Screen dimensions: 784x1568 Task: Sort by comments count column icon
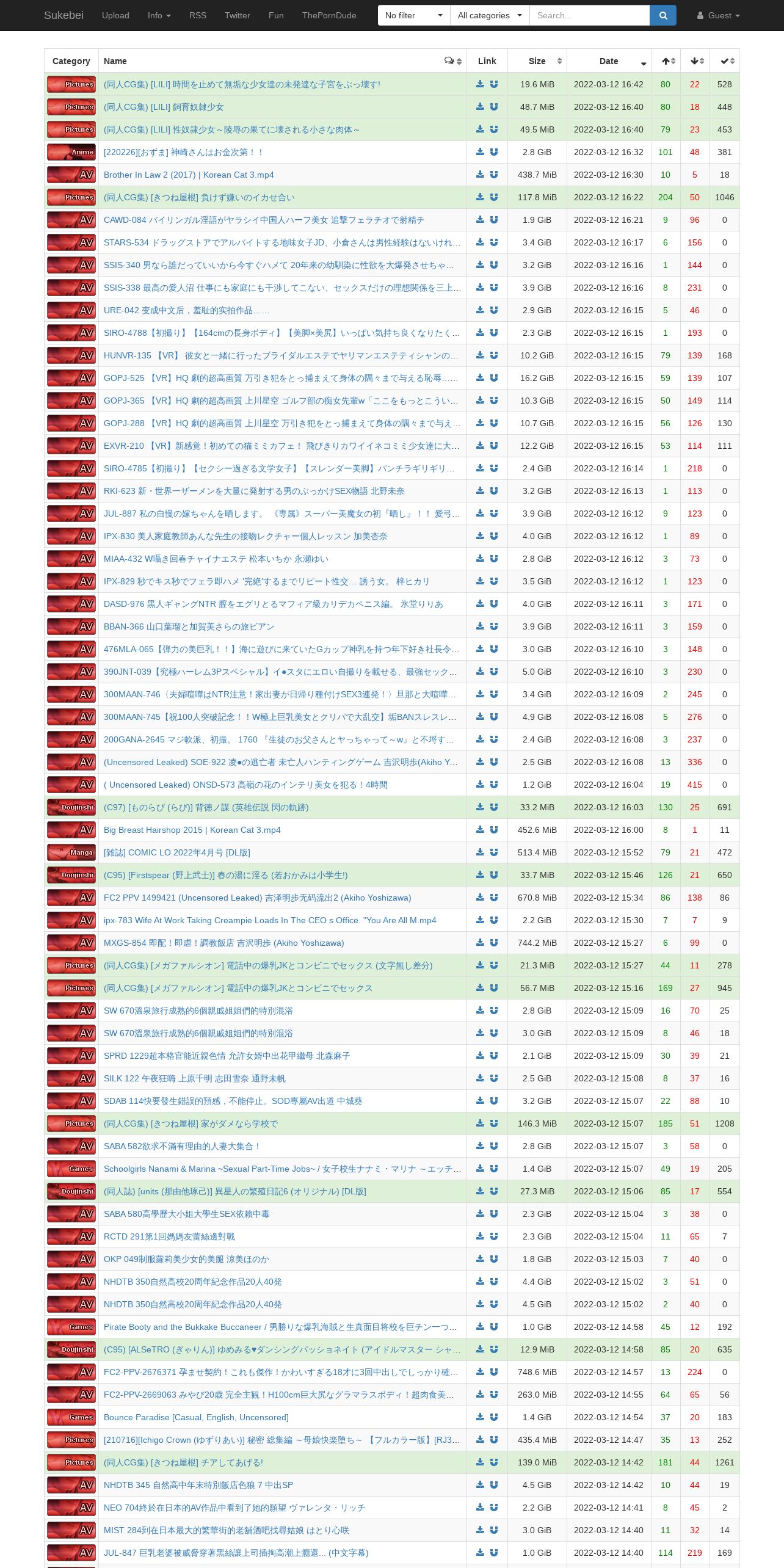(x=453, y=61)
